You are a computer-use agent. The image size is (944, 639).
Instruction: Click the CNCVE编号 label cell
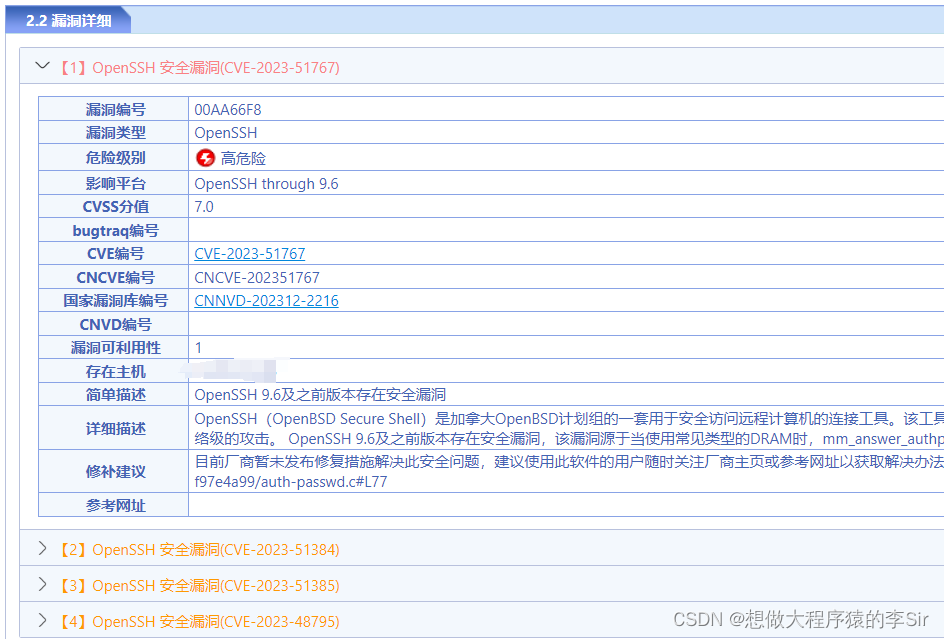[x=114, y=277]
